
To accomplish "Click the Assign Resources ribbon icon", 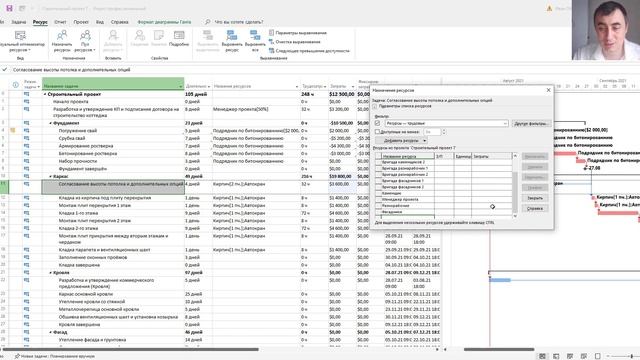I will tap(62, 36).
